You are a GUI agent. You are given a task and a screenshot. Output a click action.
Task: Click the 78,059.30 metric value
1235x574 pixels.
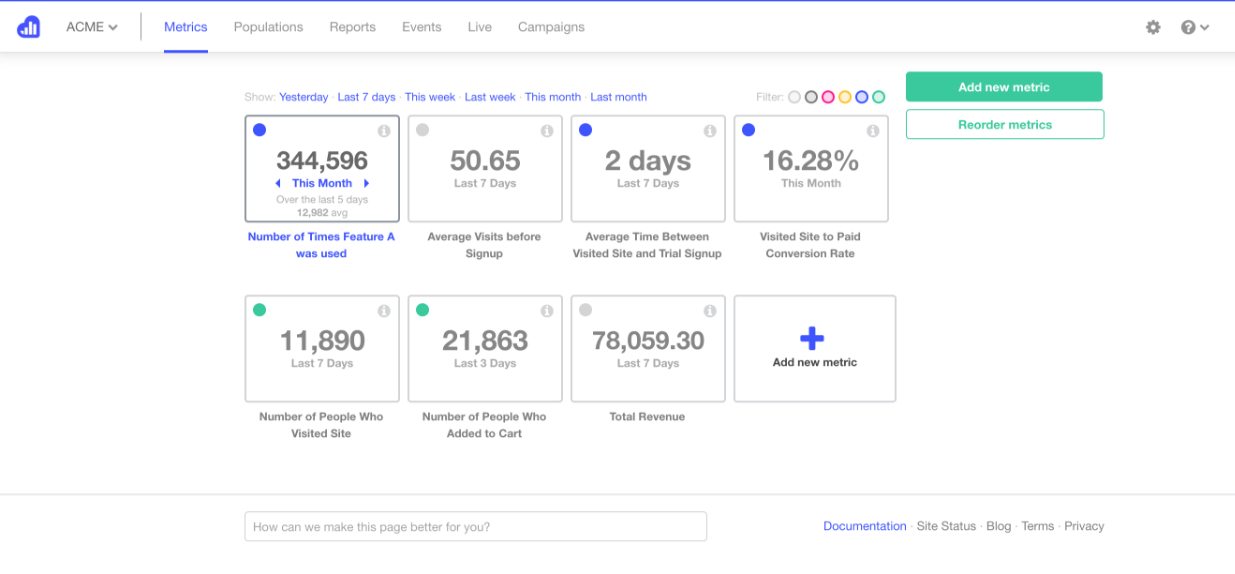pyautogui.click(x=648, y=340)
